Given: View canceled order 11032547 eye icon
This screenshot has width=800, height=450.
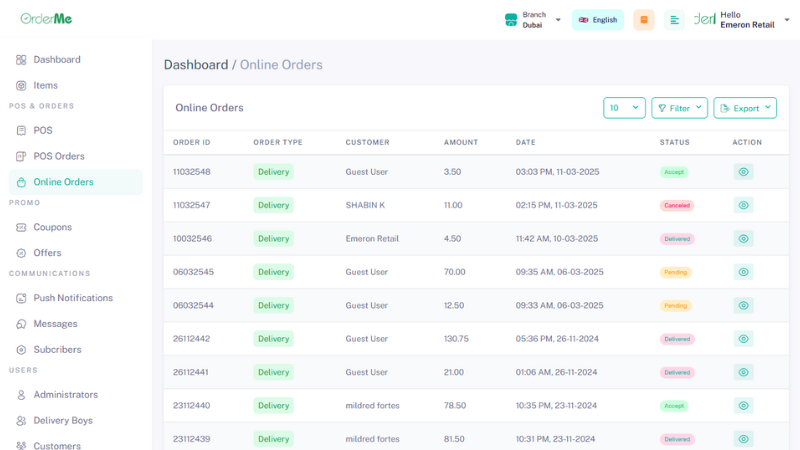Looking at the screenshot, I should [743, 205].
